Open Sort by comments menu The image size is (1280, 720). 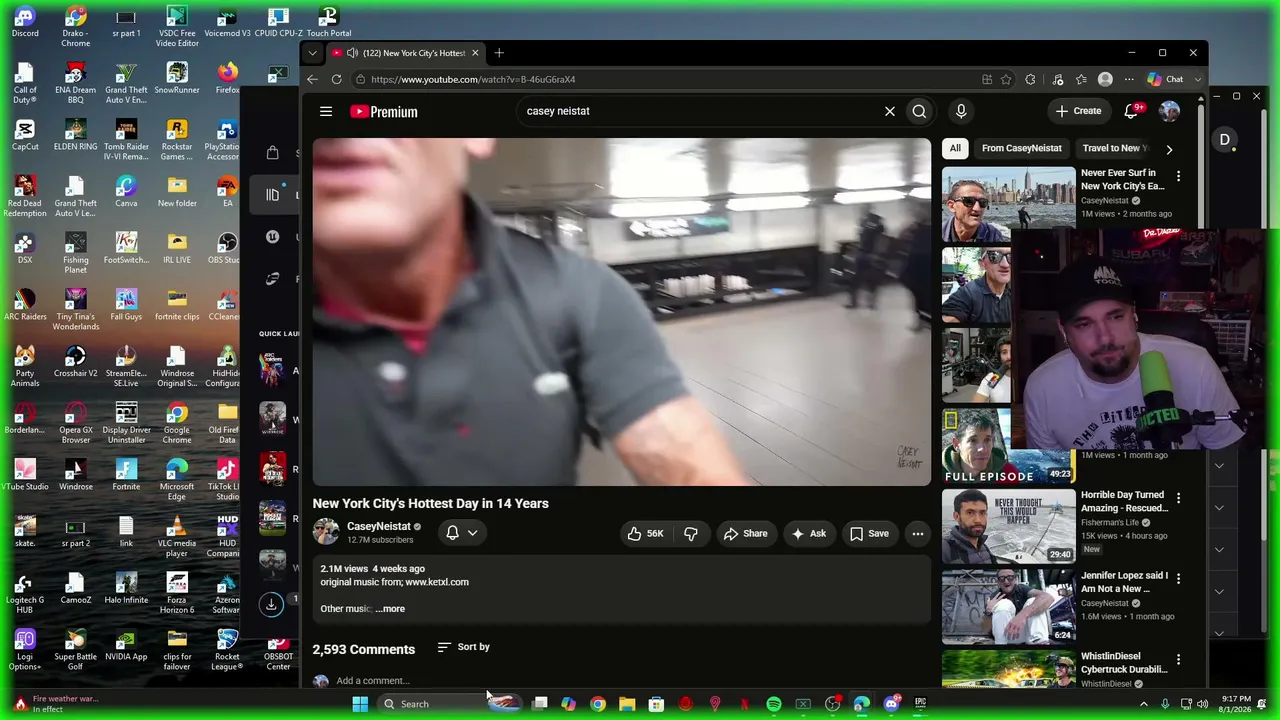coord(464,647)
